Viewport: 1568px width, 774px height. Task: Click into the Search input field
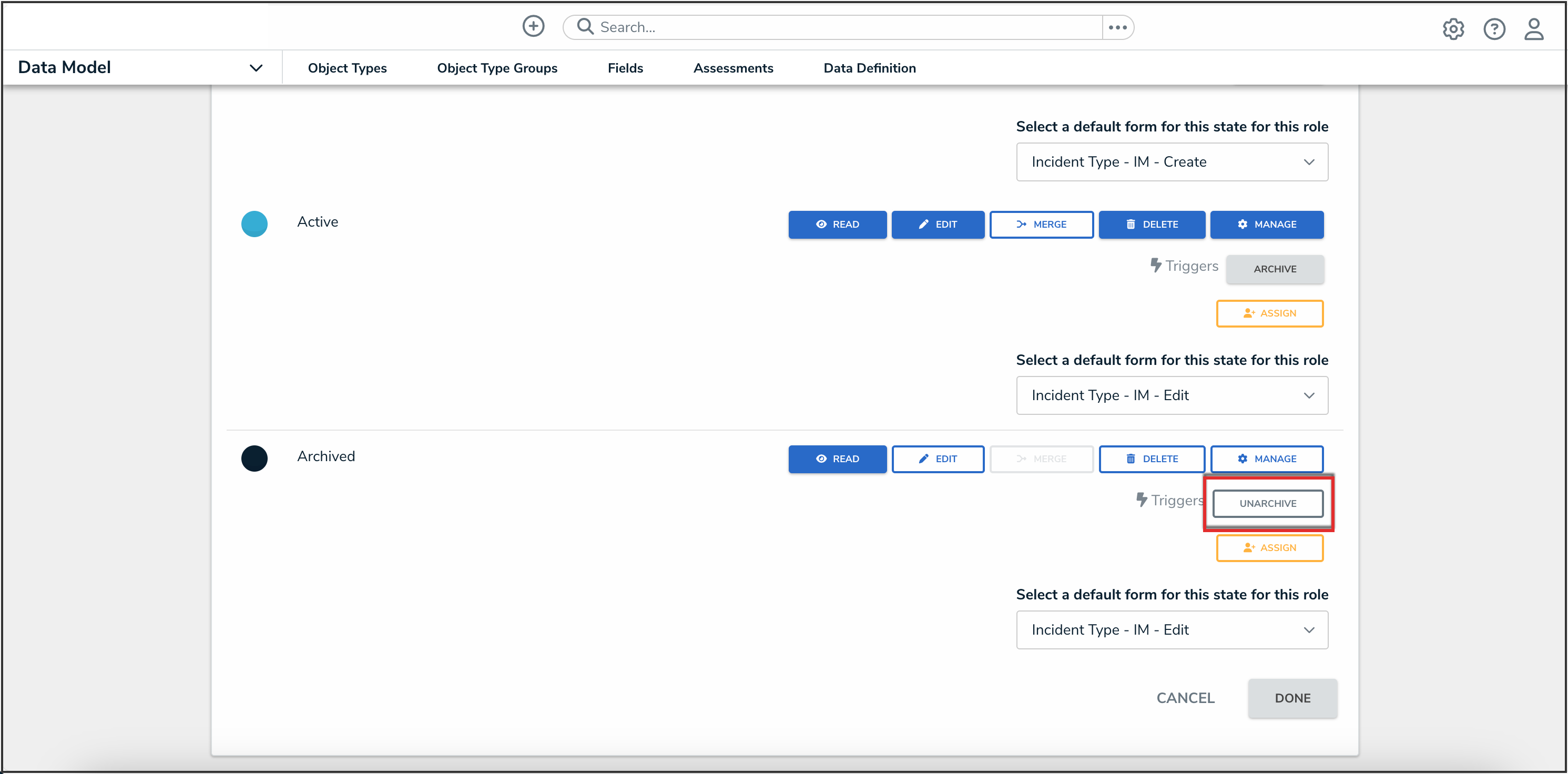[846, 27]
